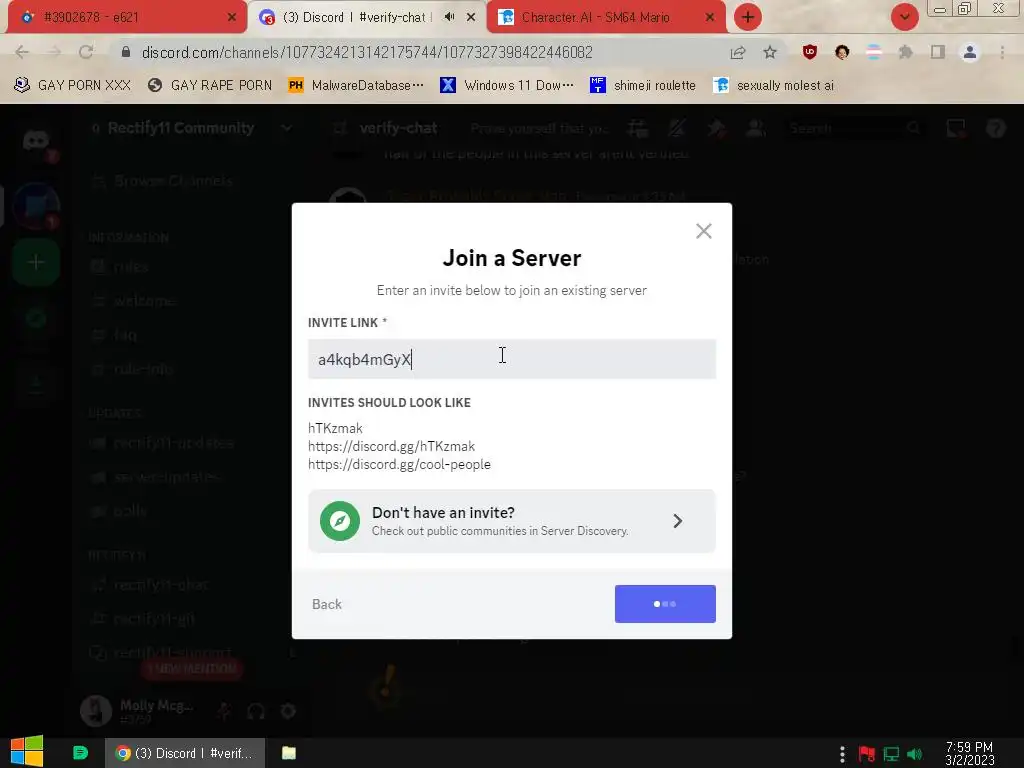Share this page icon in address bar

pyautogui.click(x=738, y=52)
